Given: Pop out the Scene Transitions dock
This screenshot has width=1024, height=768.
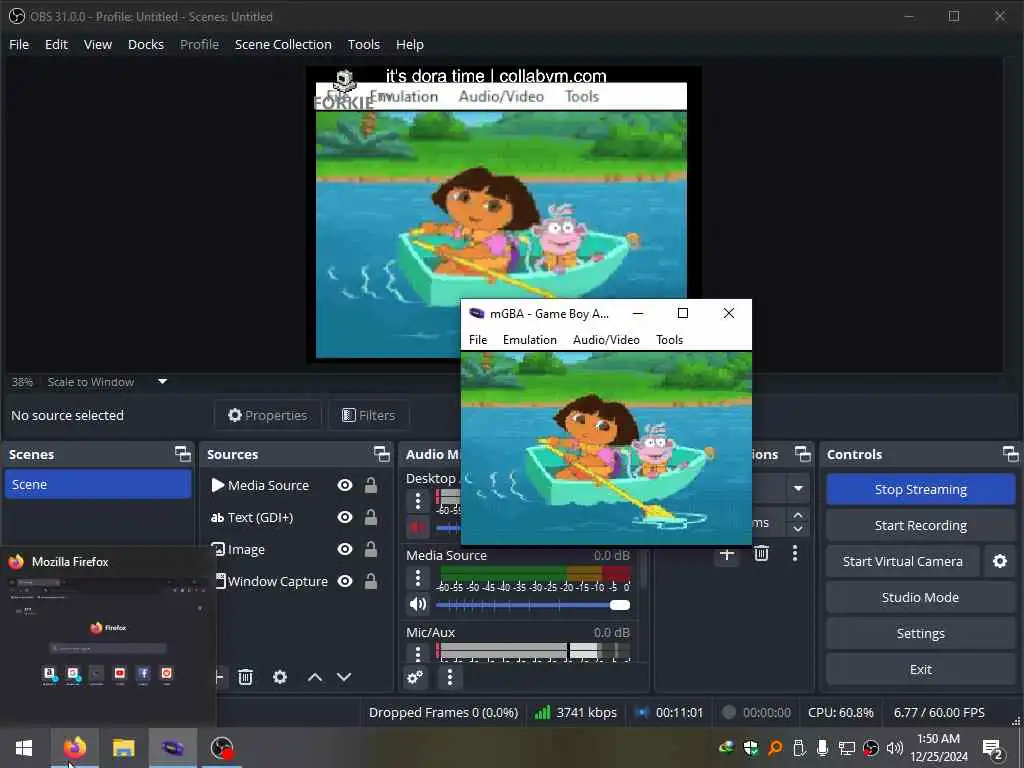Looking at the screenshot, I should (x=803, y=454).
